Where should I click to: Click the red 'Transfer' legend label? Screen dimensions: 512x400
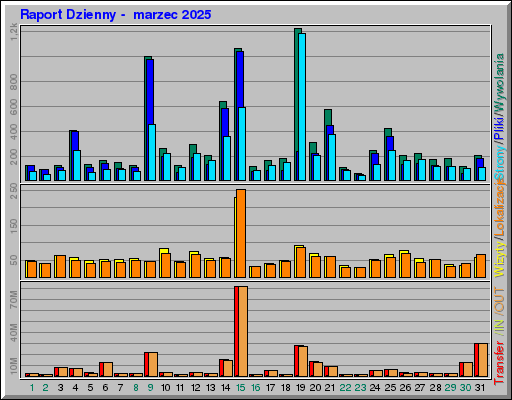(499, 363)
